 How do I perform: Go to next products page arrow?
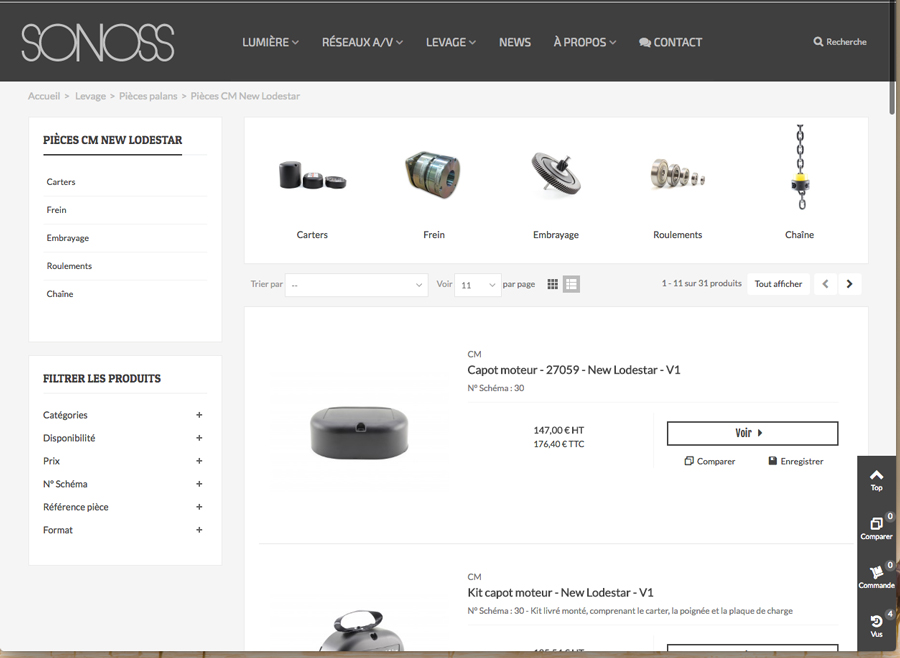pos(849,284)
